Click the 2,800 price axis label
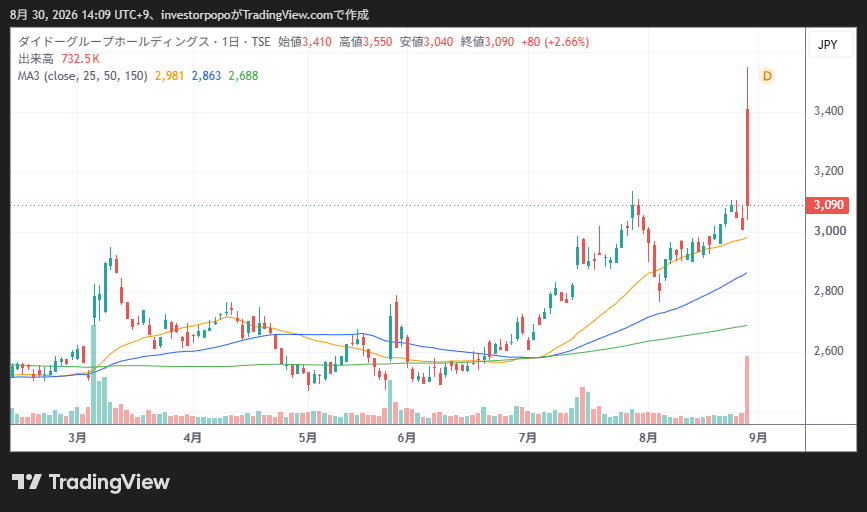 828,291
